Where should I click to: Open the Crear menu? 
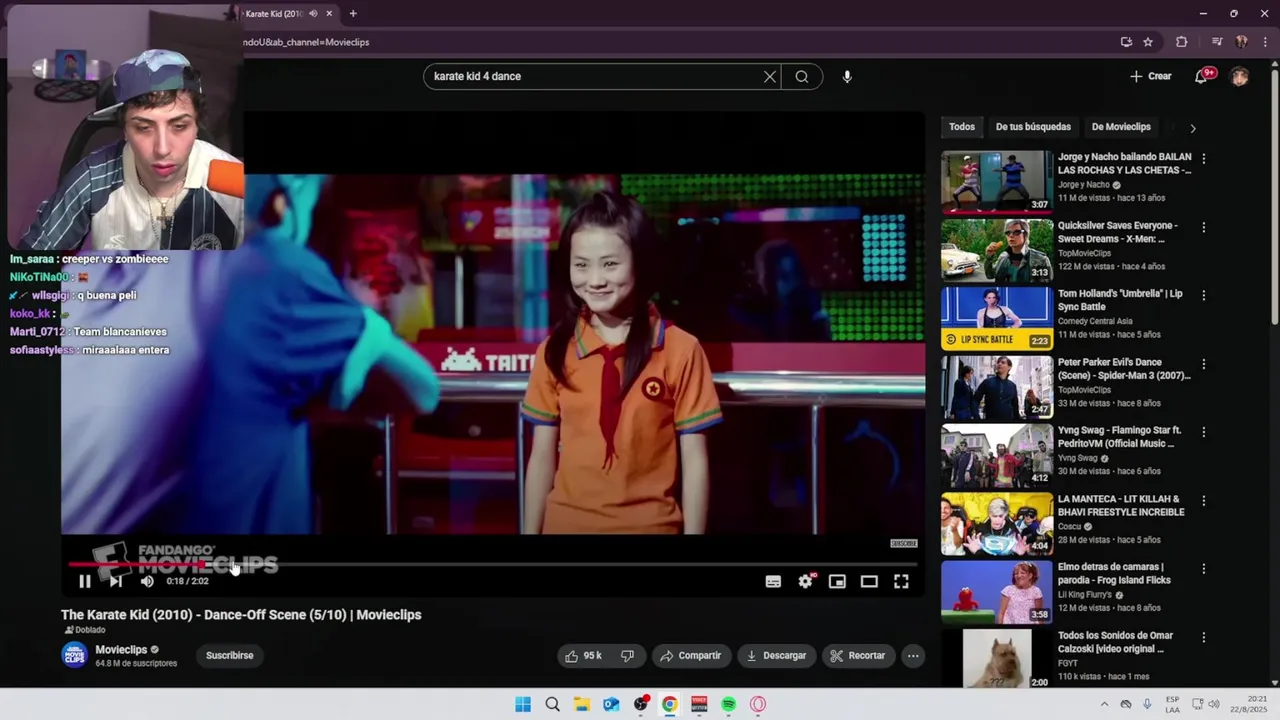pyautogui.click(x=1151, y=76)
